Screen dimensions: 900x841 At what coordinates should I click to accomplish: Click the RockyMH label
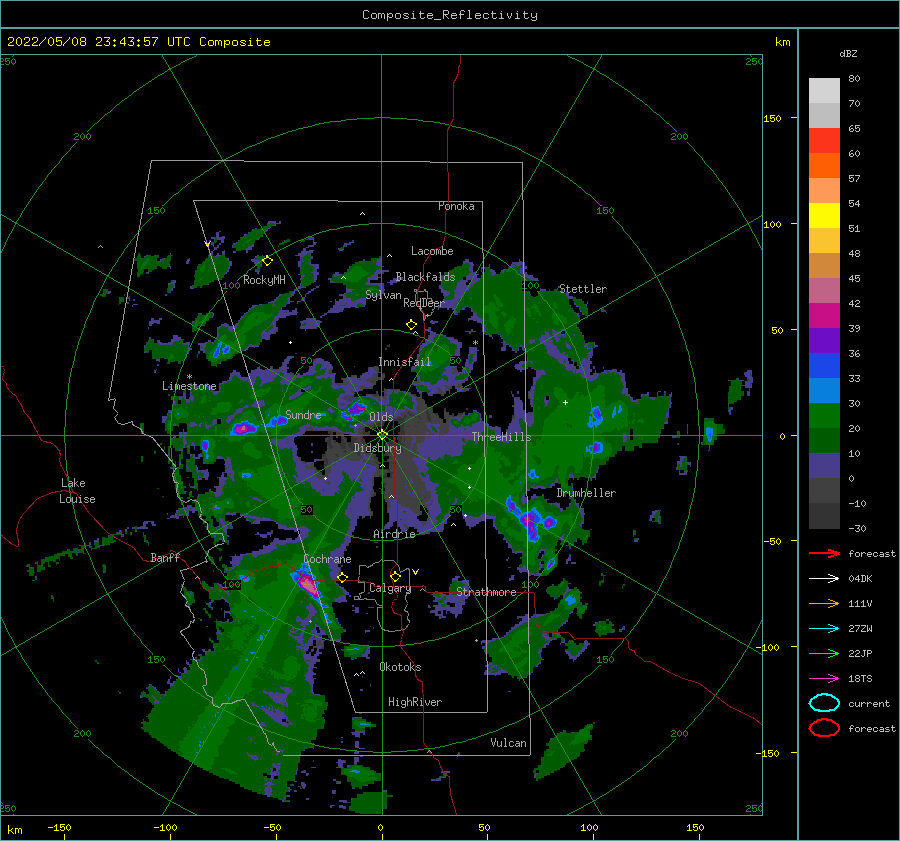pyautogui.click(x=264, y=280)
